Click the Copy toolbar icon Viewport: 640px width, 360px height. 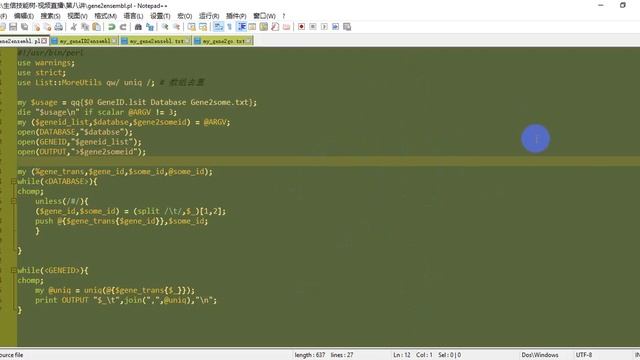click(x=85, y=27)
